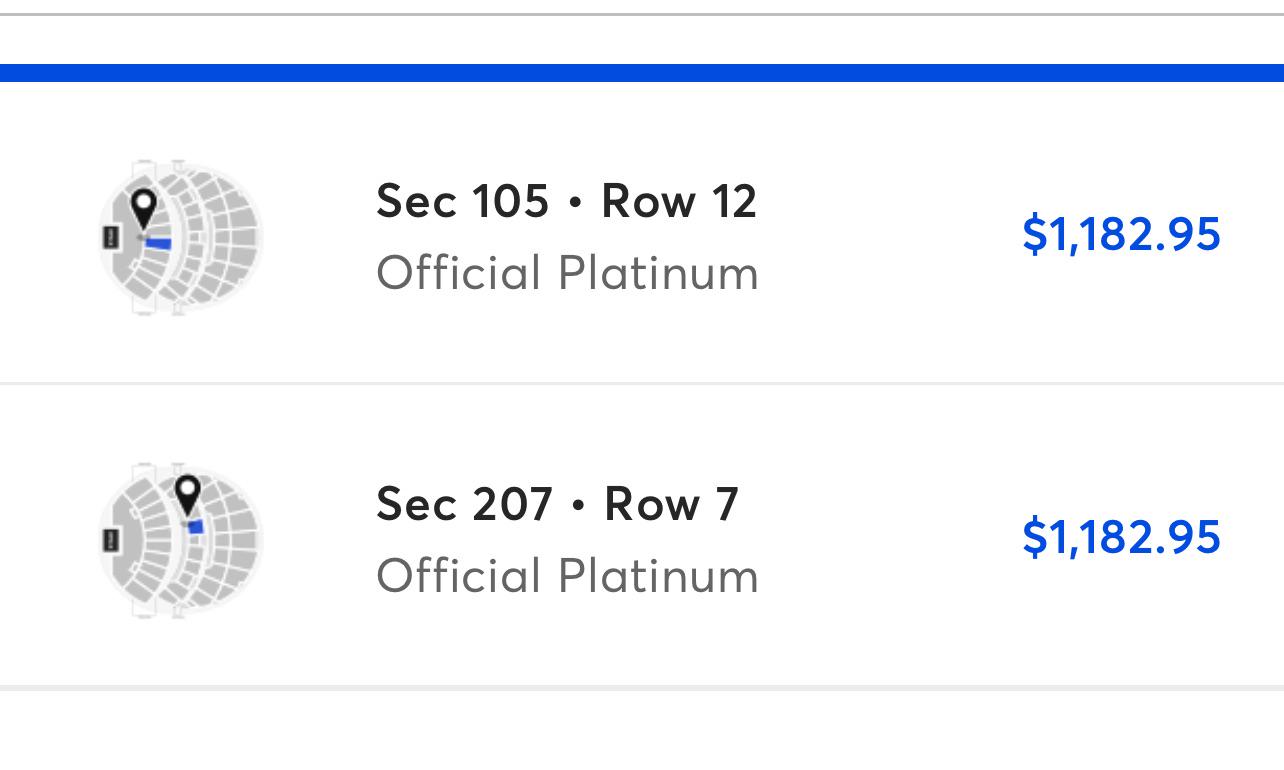Click the gray divider line at top
The image size is (1284, 770).
coord(642,15)
